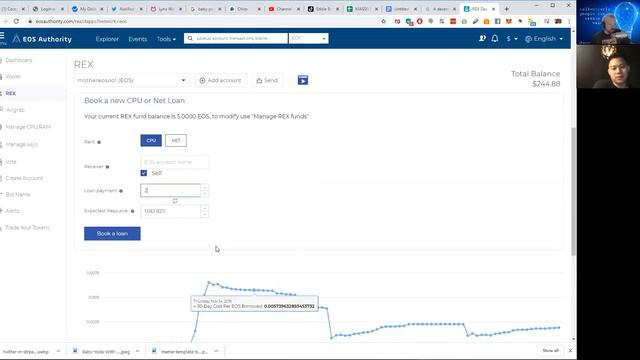Open the Events menu item

[x=138, y=39]
